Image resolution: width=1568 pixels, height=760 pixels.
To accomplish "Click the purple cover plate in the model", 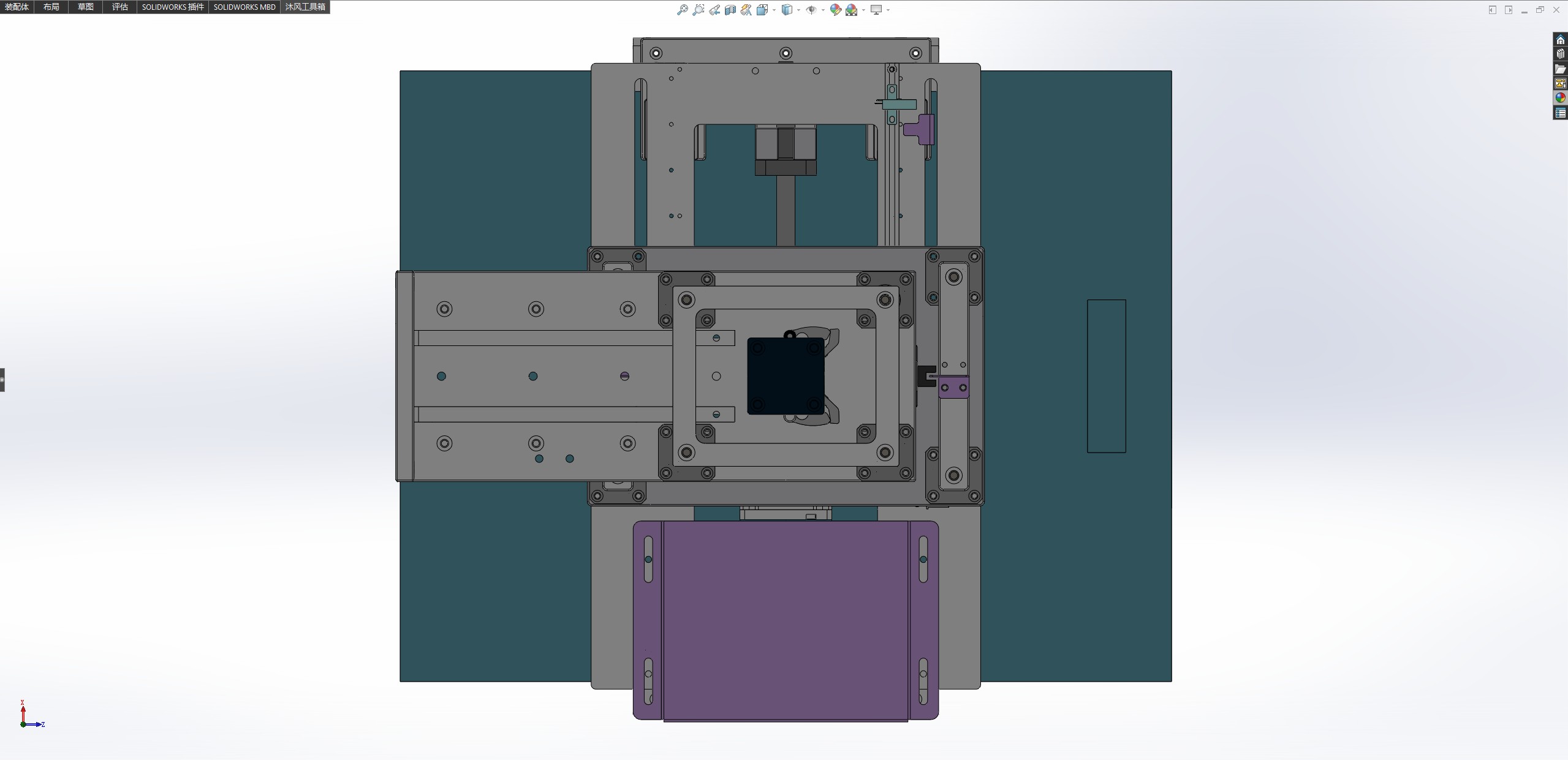I will (785, 619).
